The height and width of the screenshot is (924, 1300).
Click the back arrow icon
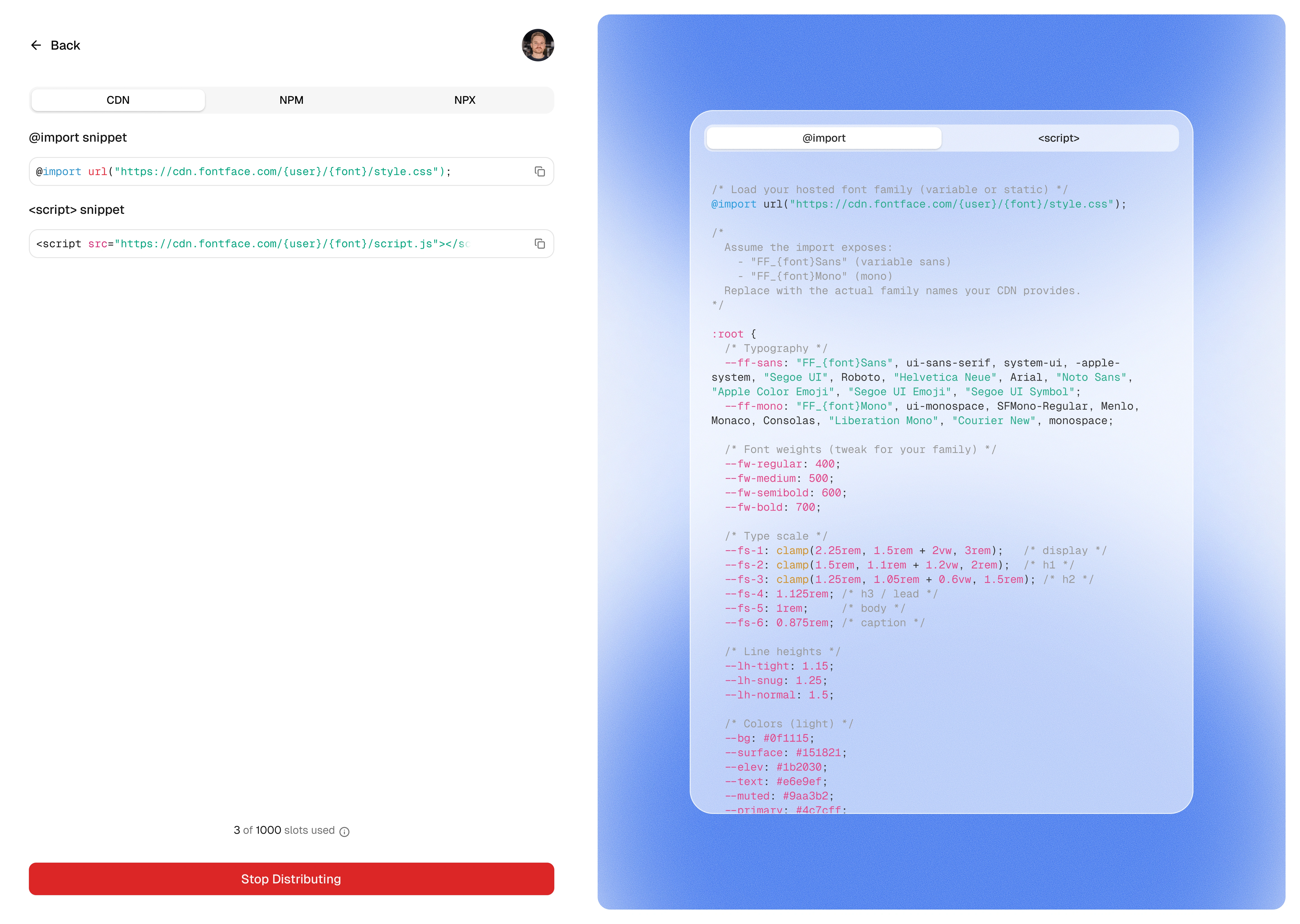36,45
